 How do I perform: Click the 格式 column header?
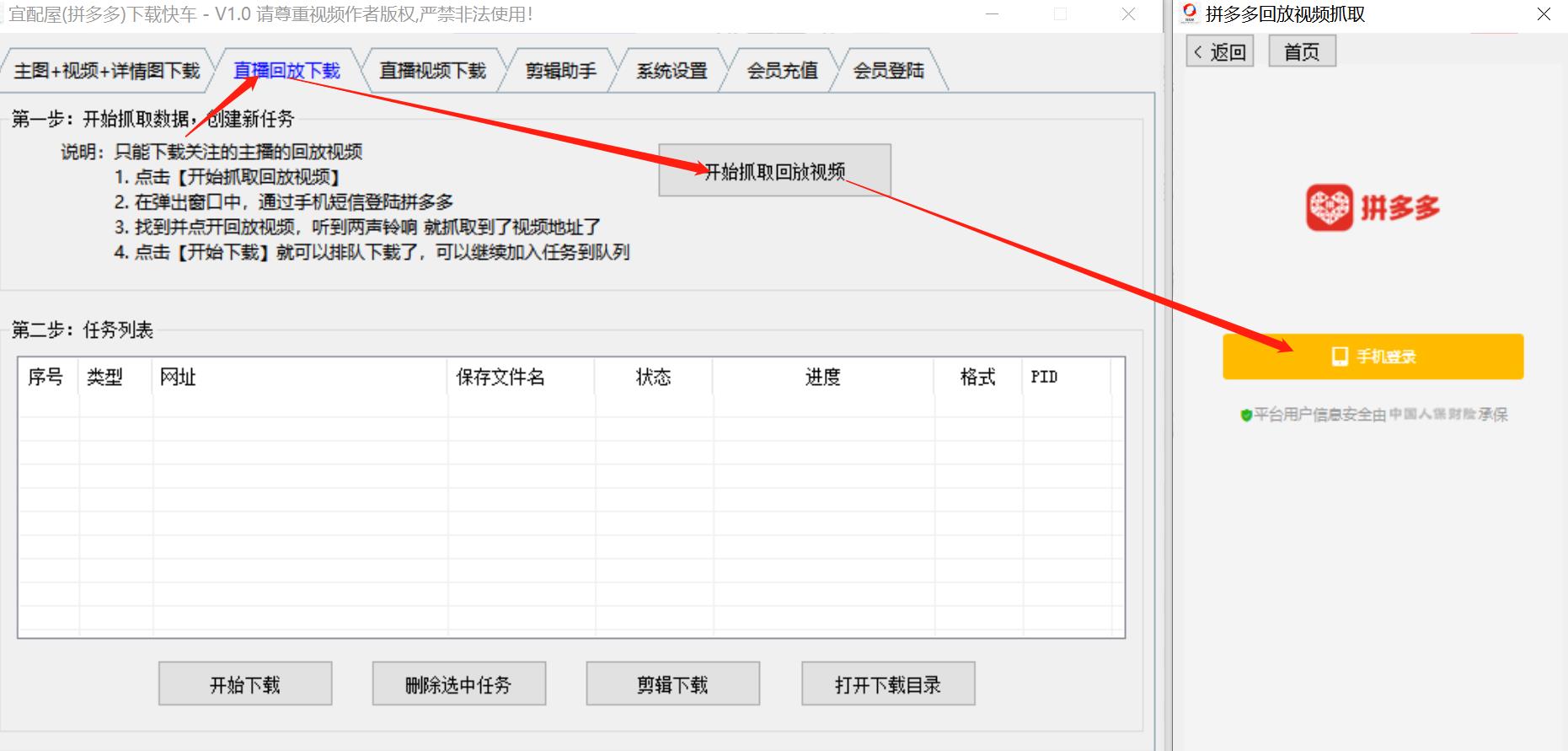(978, 377)
